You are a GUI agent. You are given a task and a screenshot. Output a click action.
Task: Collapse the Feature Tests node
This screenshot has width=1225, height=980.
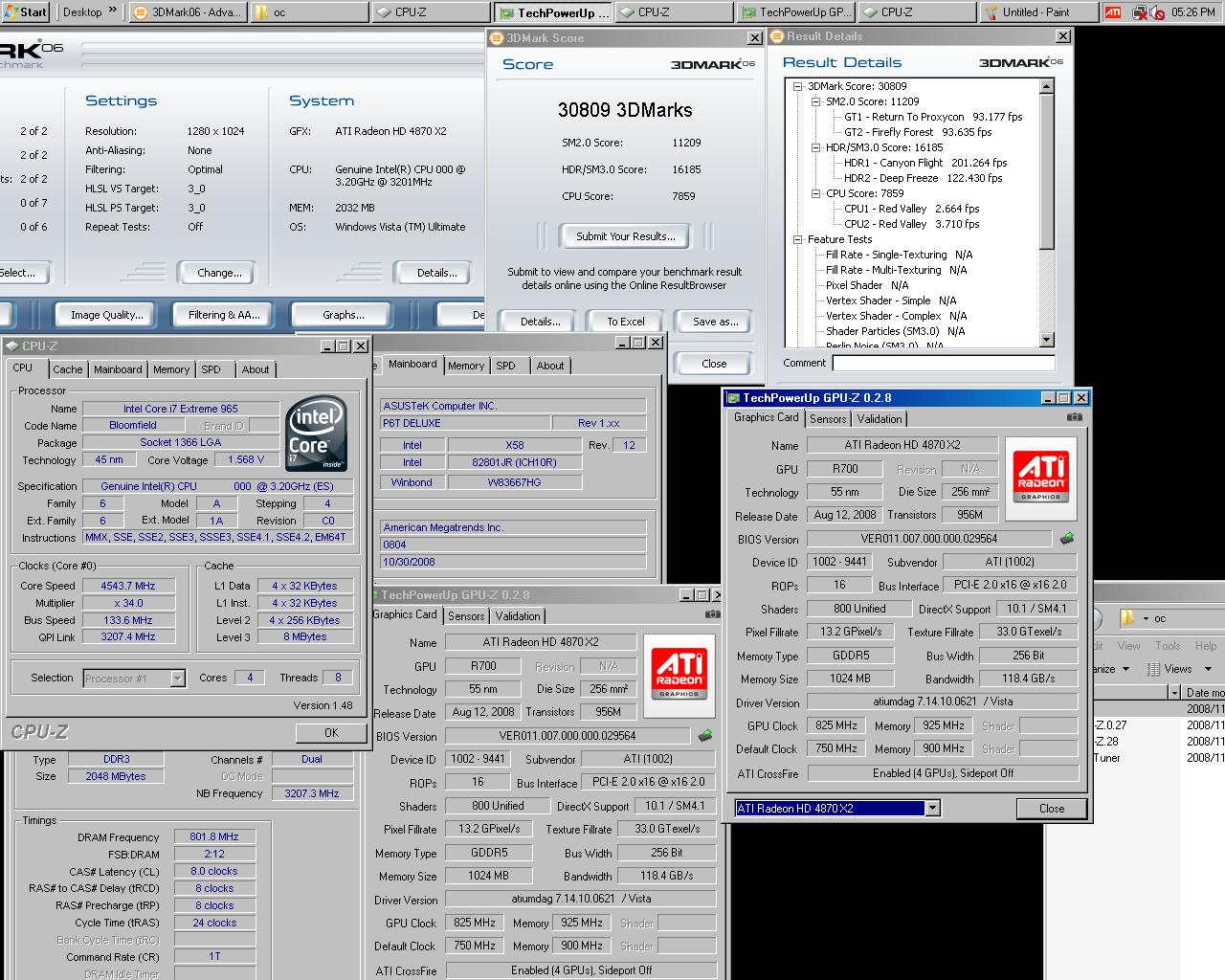[x=797, y=239]
